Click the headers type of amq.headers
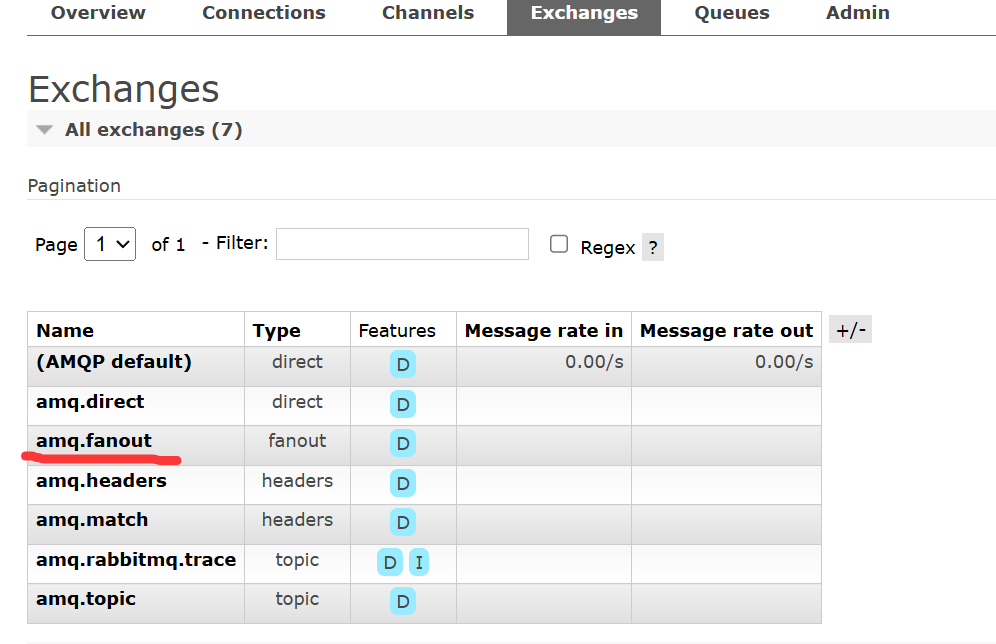 297,481
